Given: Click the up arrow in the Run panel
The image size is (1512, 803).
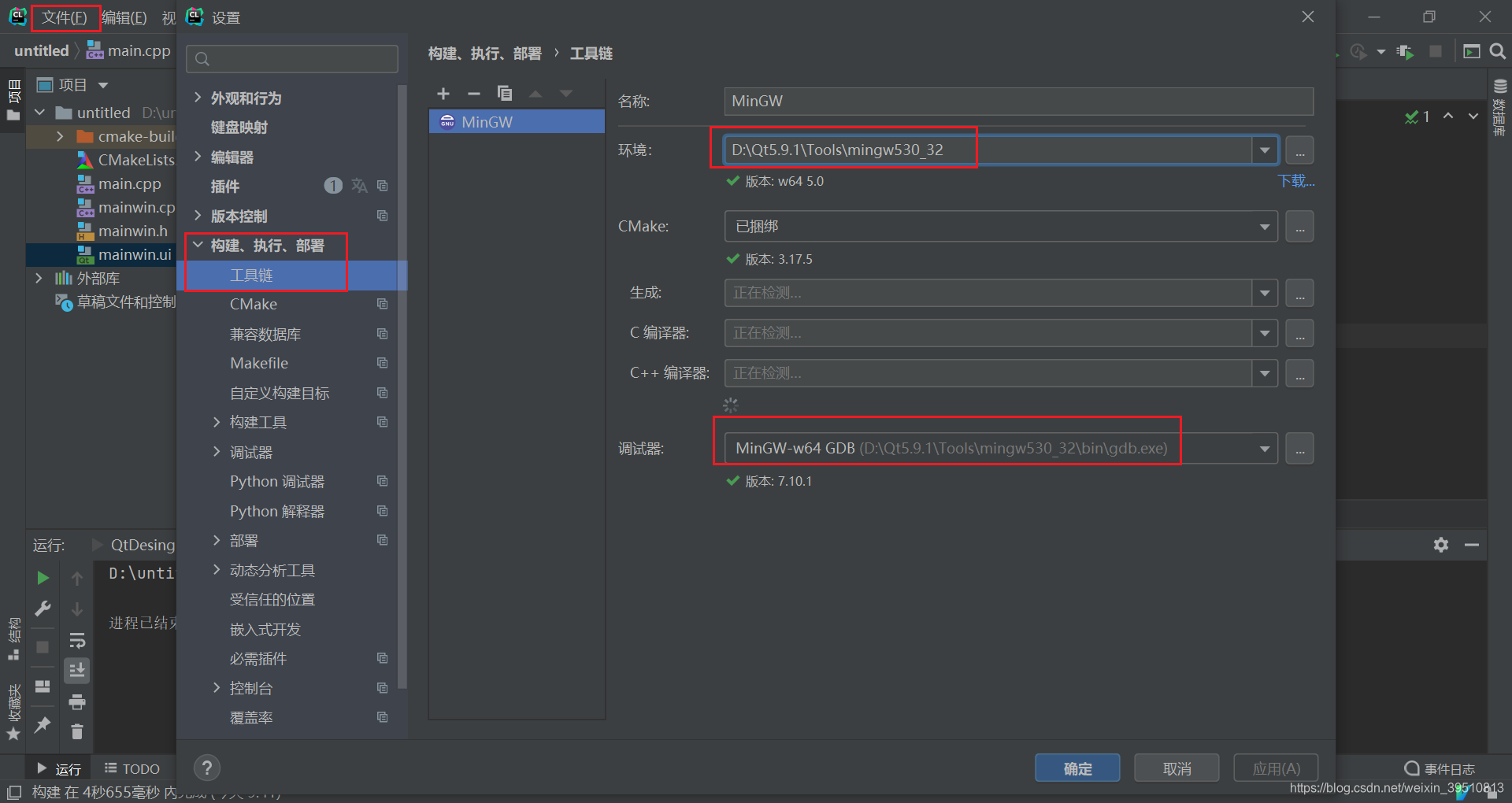Looking at the screenshot, I should (x=77, y=579).
